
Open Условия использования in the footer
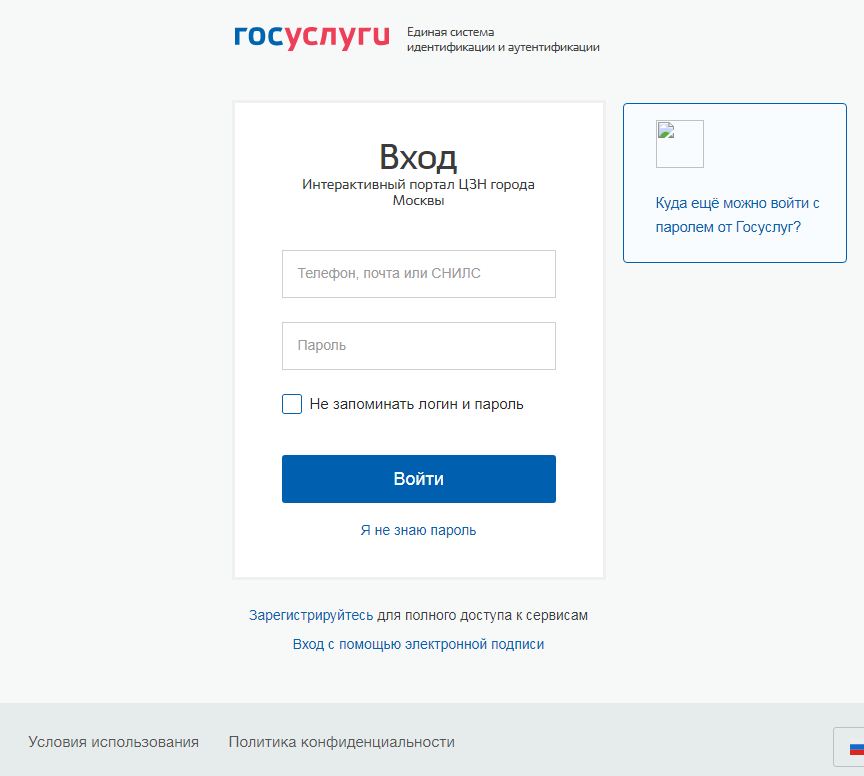(x=114, y=742)
